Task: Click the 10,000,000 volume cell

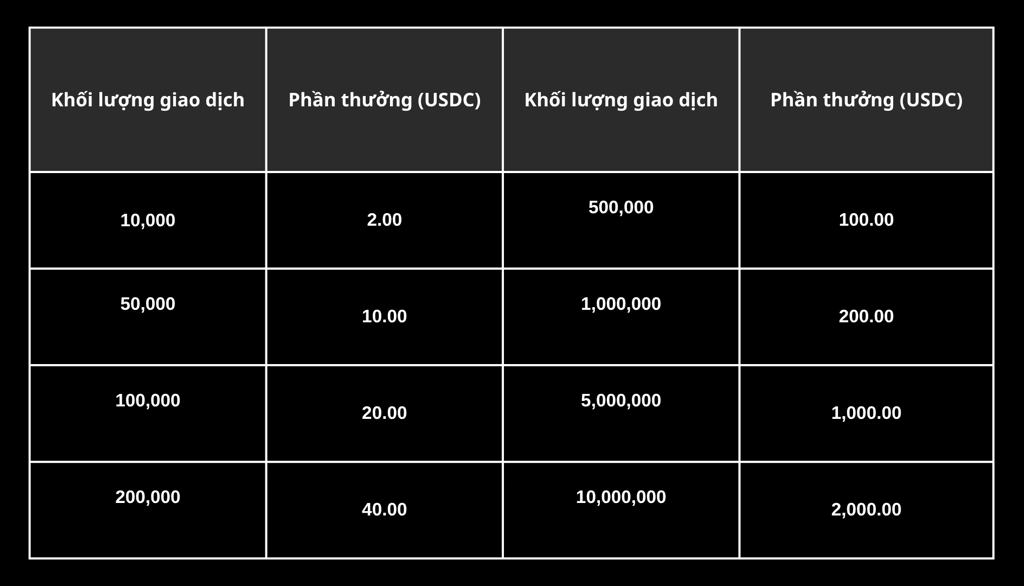Action: (621, 510)
